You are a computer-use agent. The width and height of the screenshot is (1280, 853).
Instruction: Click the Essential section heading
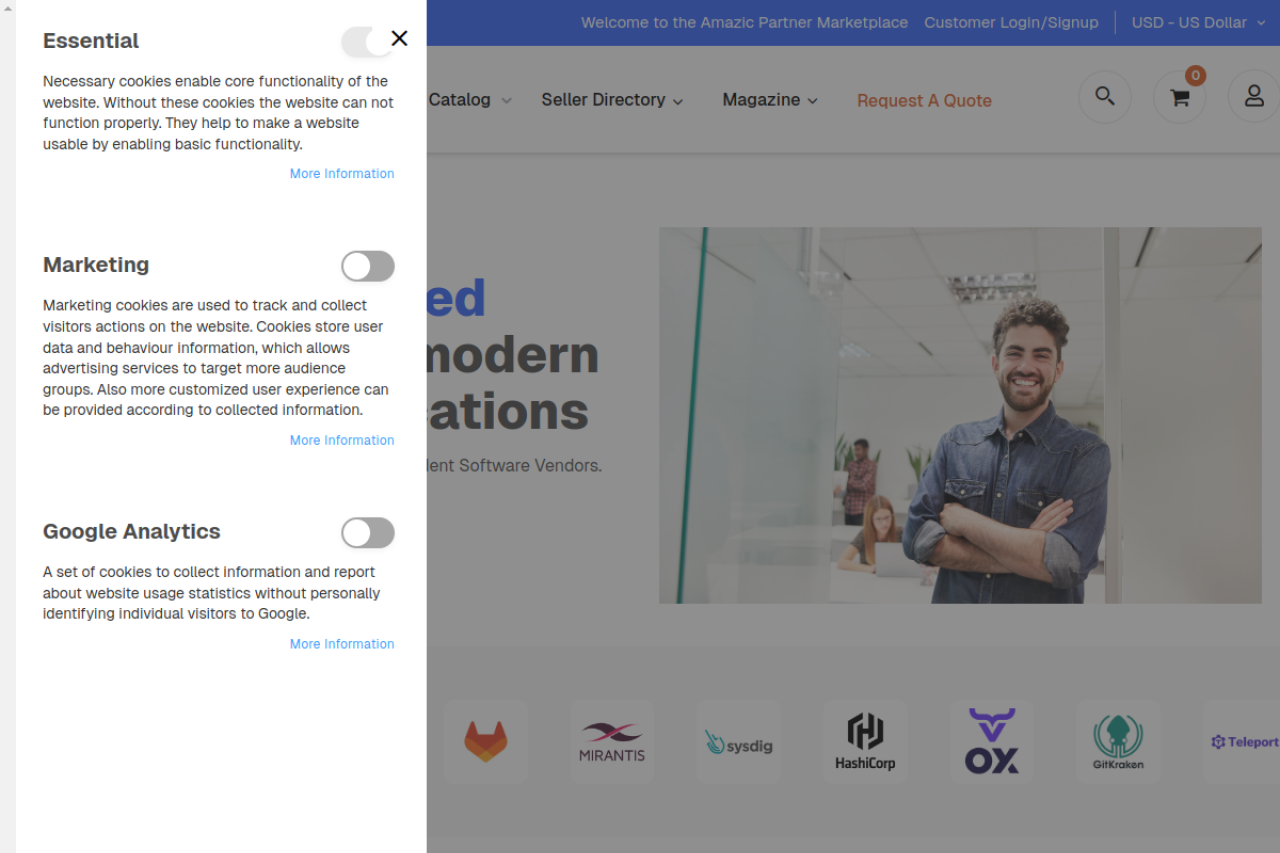coord(91,41)
